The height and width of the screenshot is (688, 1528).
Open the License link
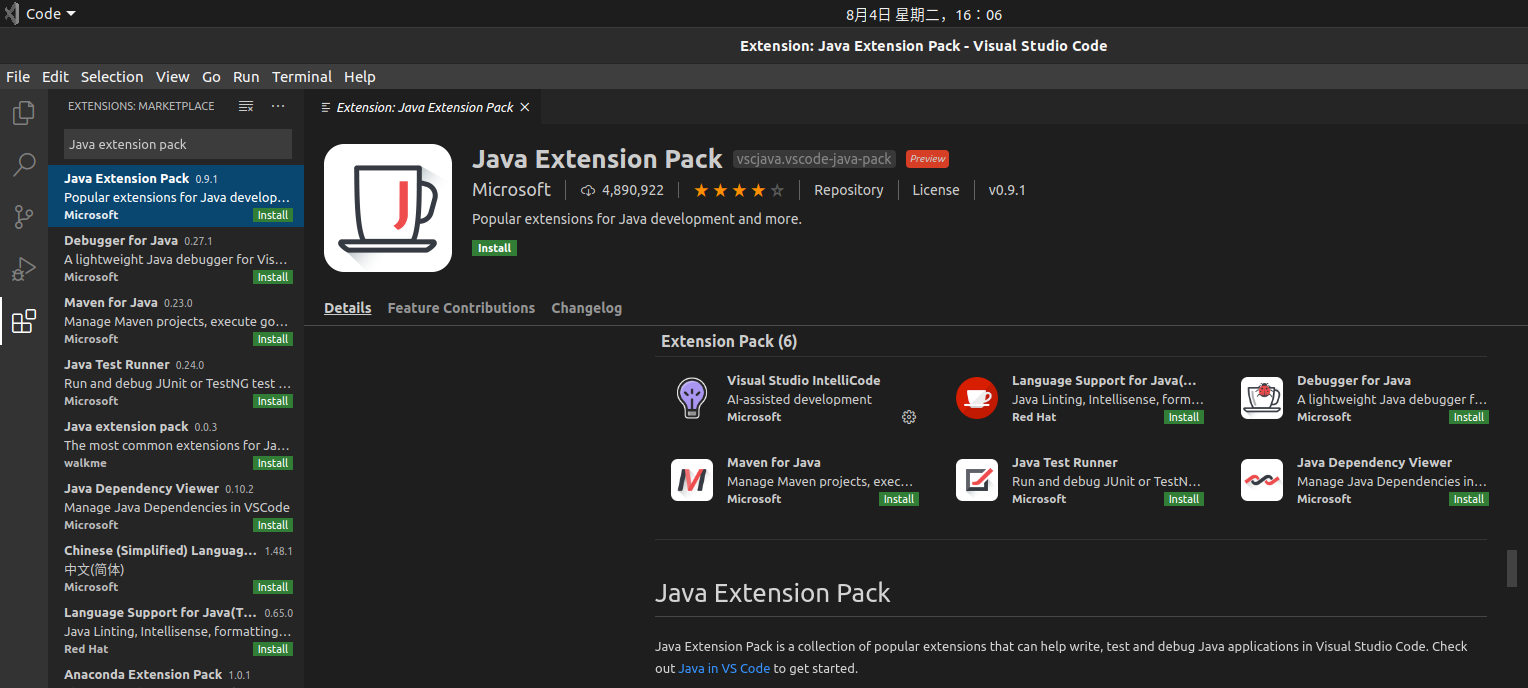[936, 190]
